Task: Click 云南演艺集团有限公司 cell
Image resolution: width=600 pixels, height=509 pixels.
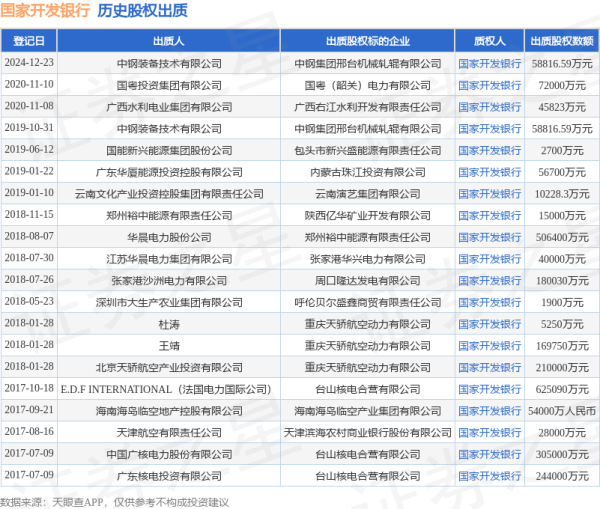Action: pos(368,194)
